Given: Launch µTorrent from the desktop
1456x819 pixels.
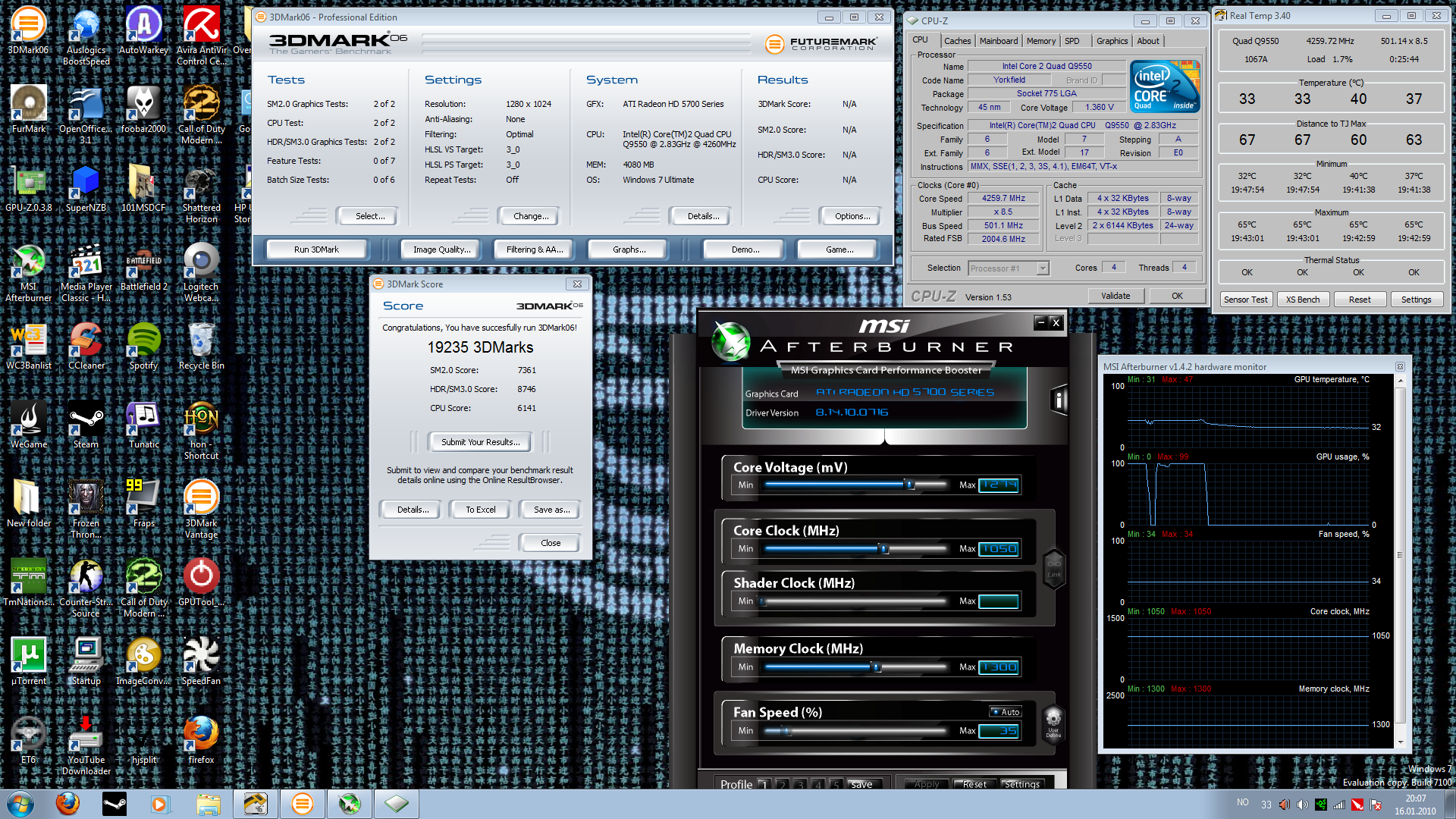Looking at the screenshot, I should point(28,661).
